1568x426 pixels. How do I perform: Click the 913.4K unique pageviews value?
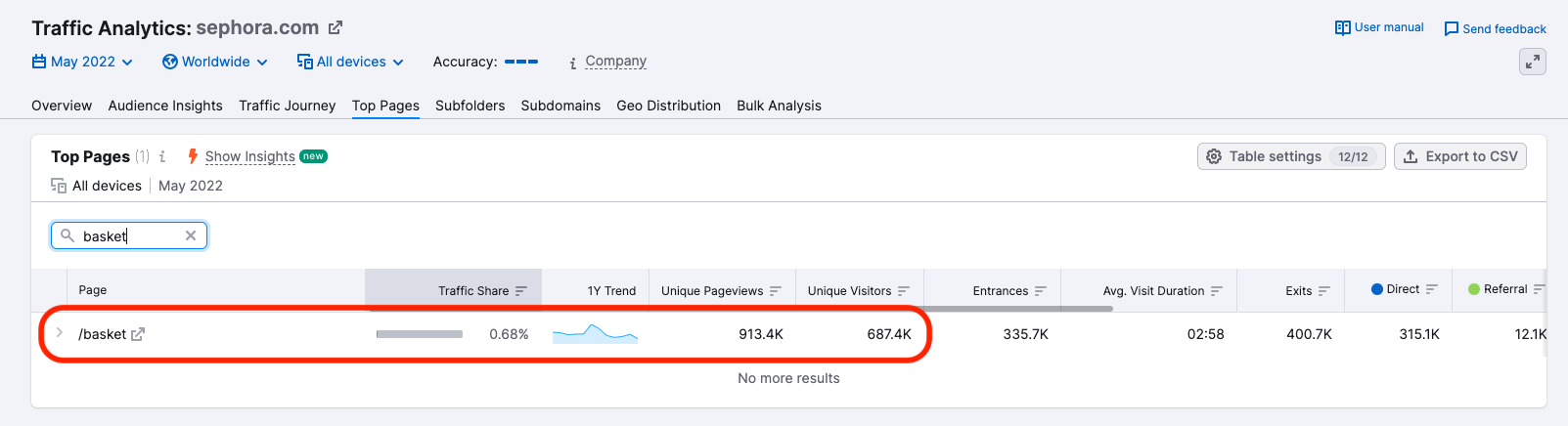(761, 334)
